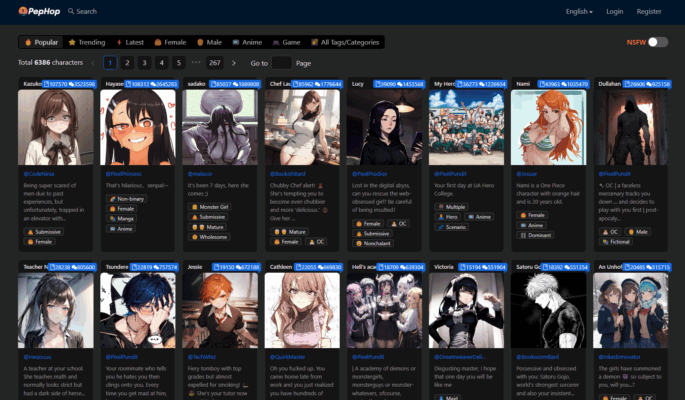Click the Register link
Screen dimensions: 685x400
(649, 12)
